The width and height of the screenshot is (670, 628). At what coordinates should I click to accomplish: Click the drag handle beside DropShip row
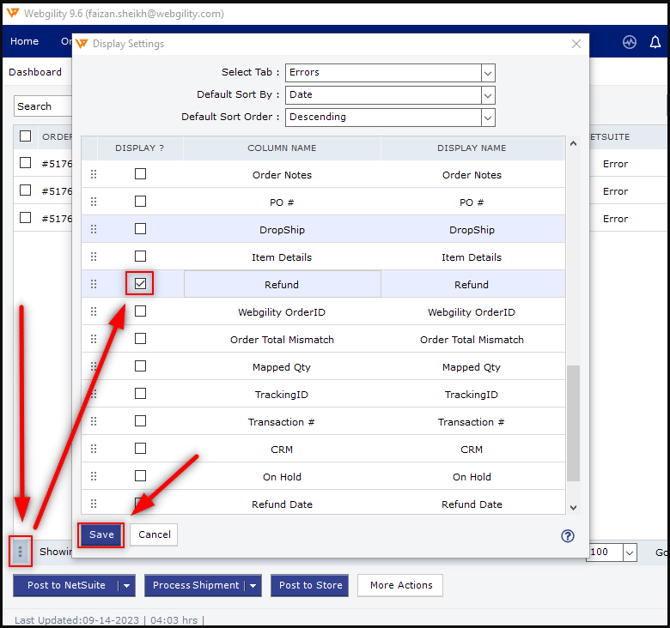tap(94, 230)
